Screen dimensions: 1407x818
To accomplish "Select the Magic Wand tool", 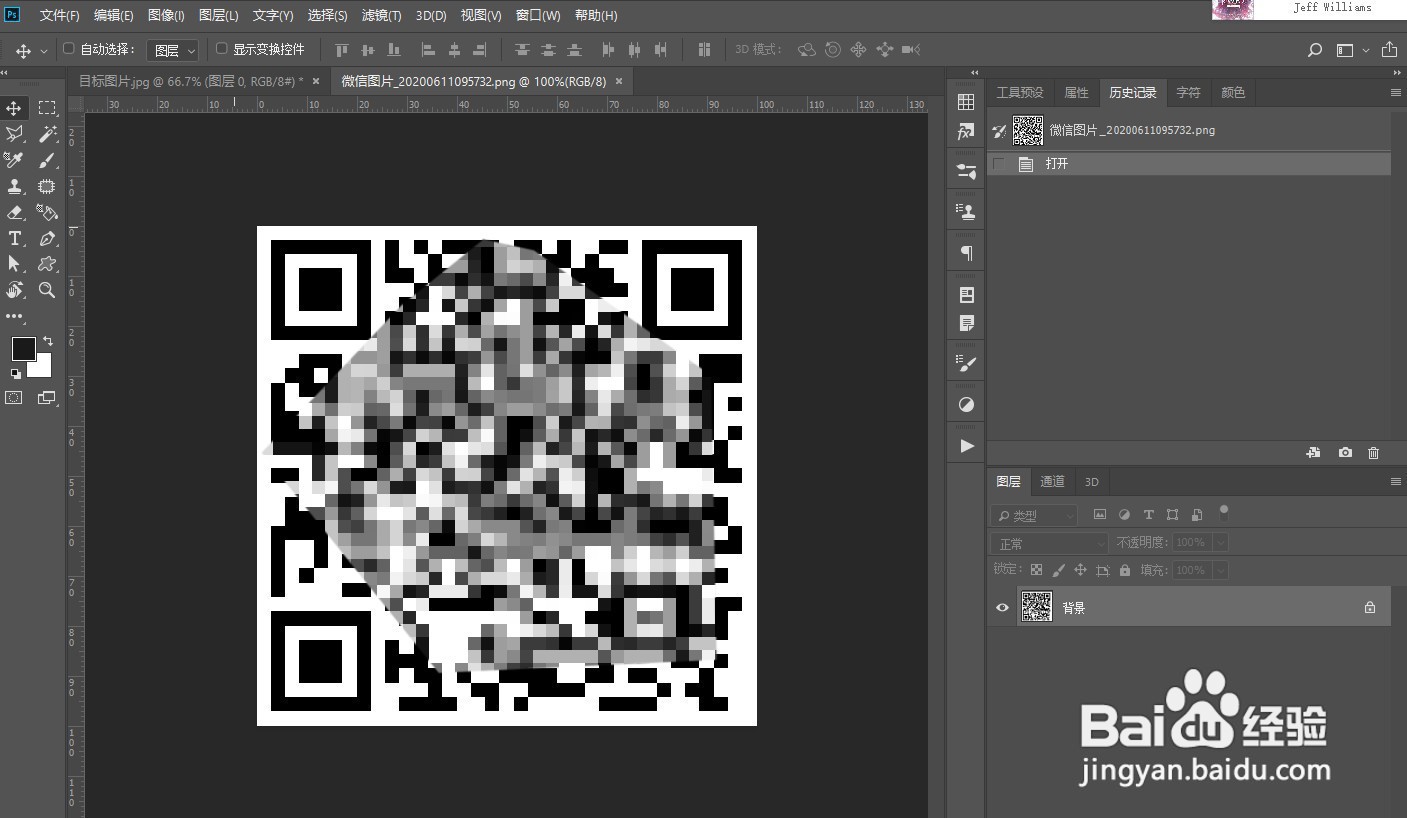I will point(47,134).
